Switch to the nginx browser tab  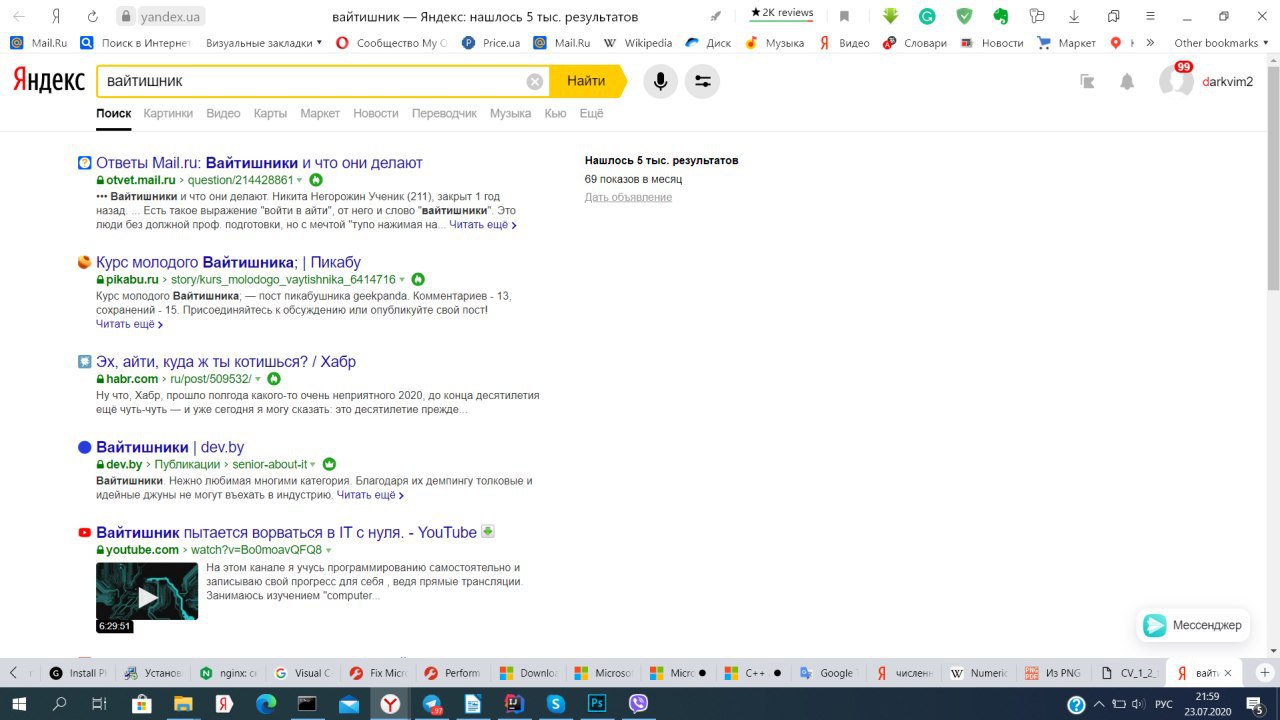[229, 673]
